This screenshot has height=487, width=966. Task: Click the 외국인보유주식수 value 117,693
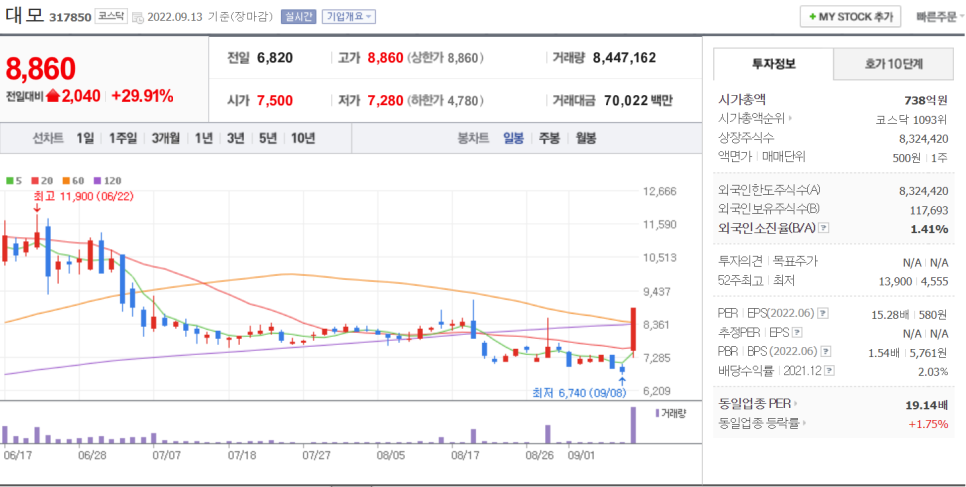pyautogui.click(x=929, y=210)
